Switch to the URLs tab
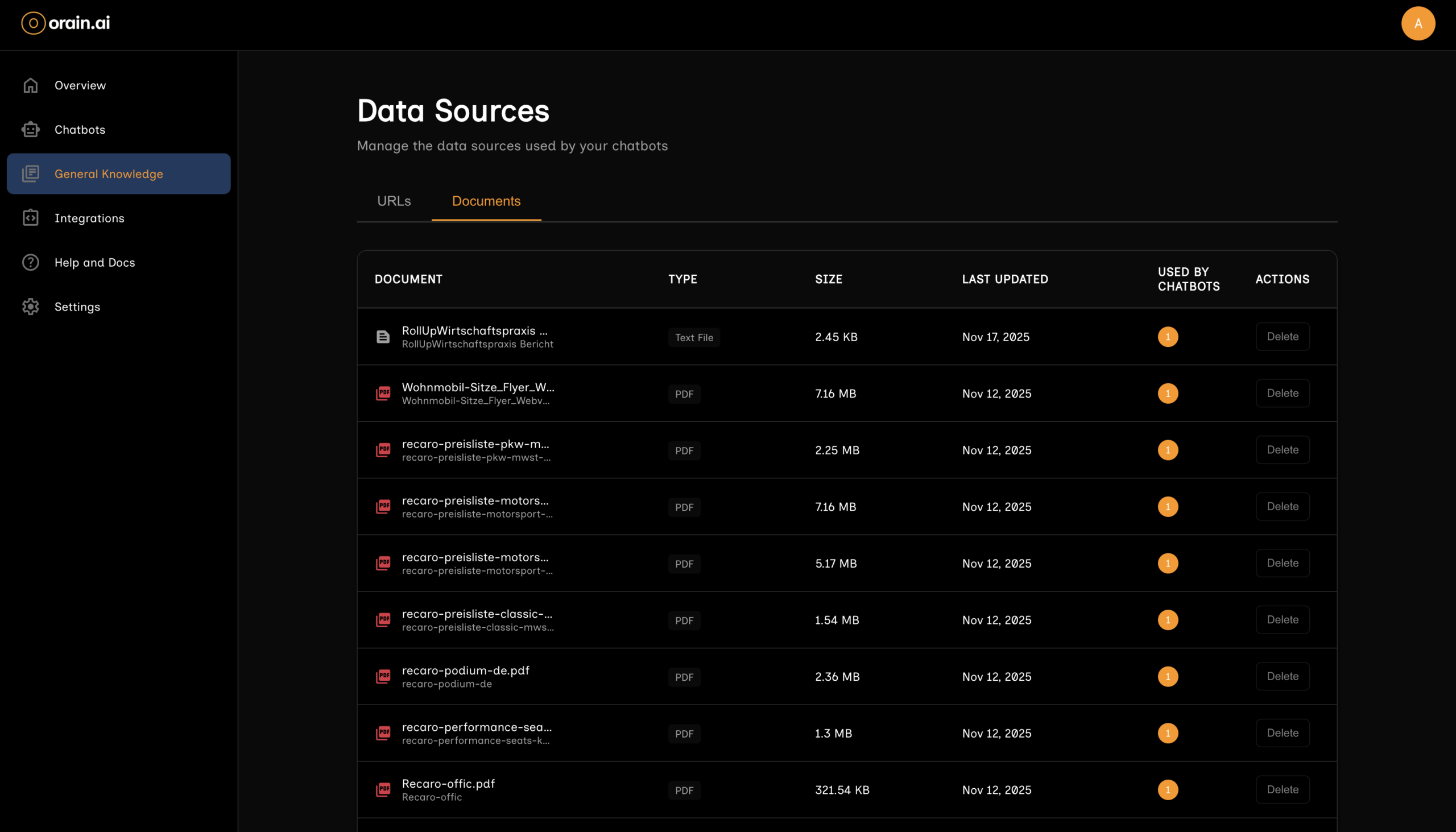Screen dimensions: 1456x832 coord(394,201)
